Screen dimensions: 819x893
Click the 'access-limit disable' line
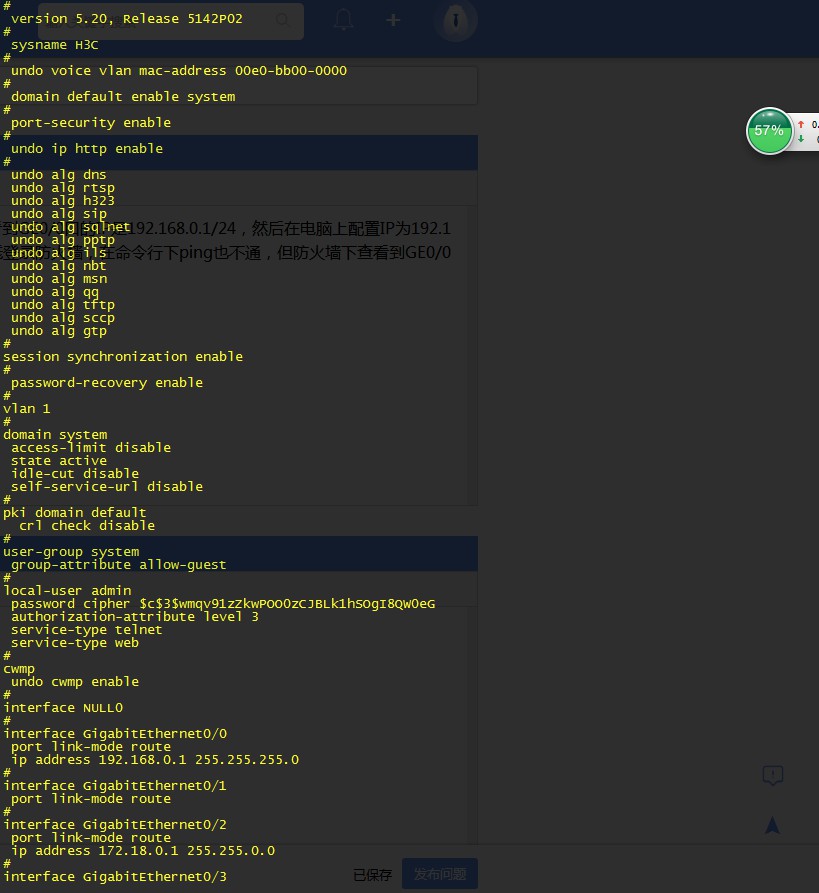[91, 448]
